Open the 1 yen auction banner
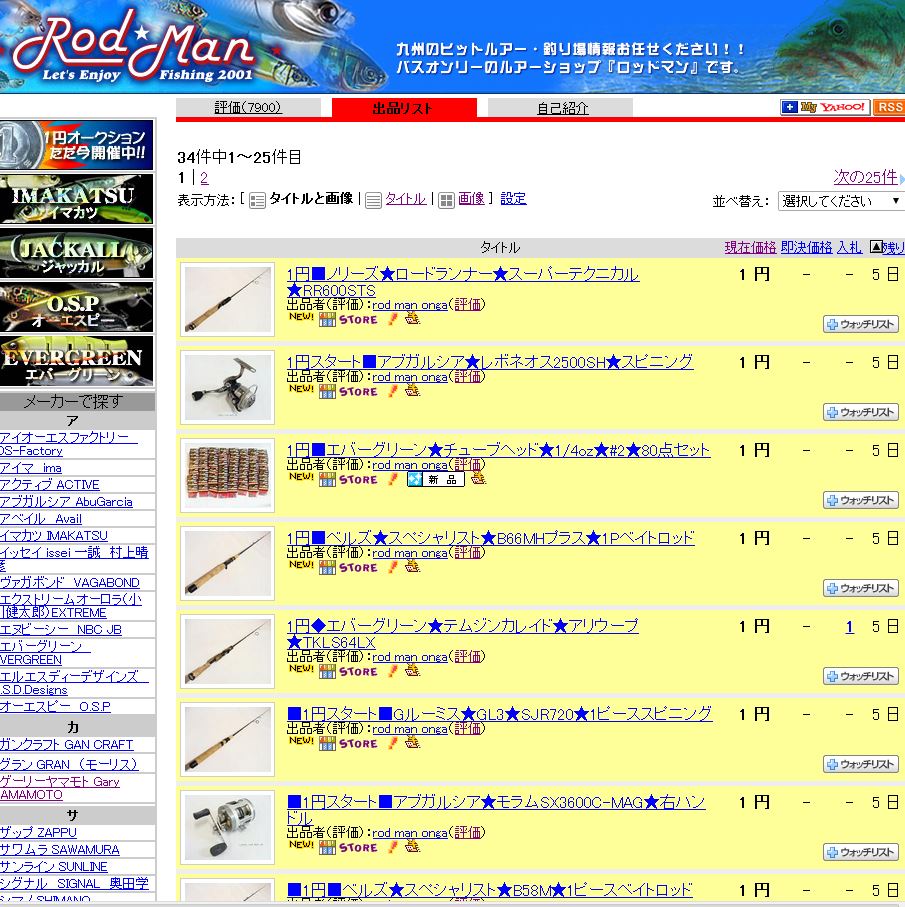Viewport: 905px width, 907px height. [77, 145]
